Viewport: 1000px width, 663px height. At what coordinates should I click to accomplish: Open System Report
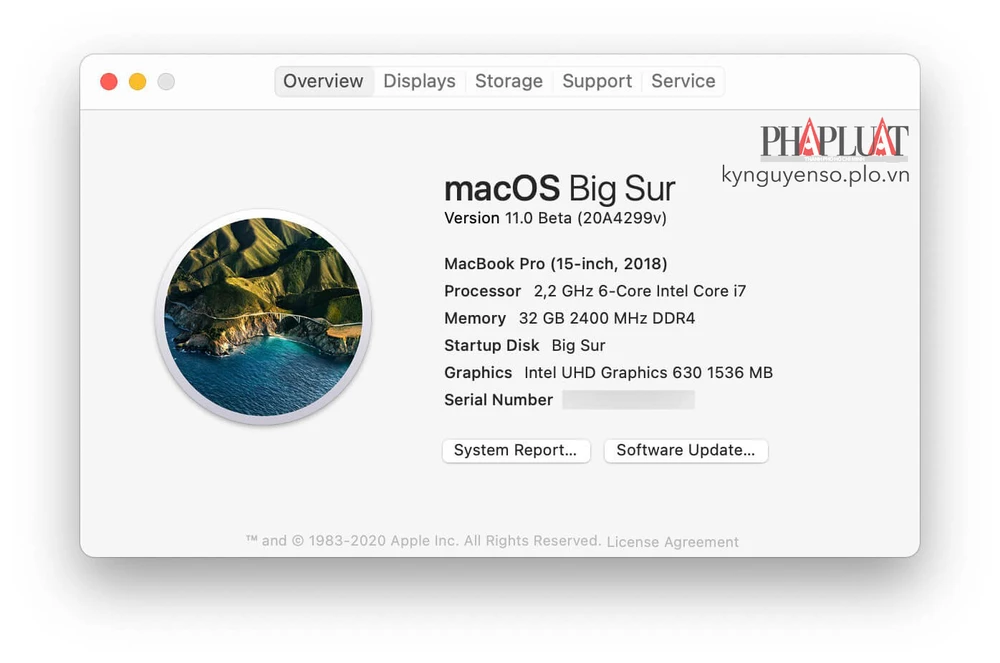point(516,451)
